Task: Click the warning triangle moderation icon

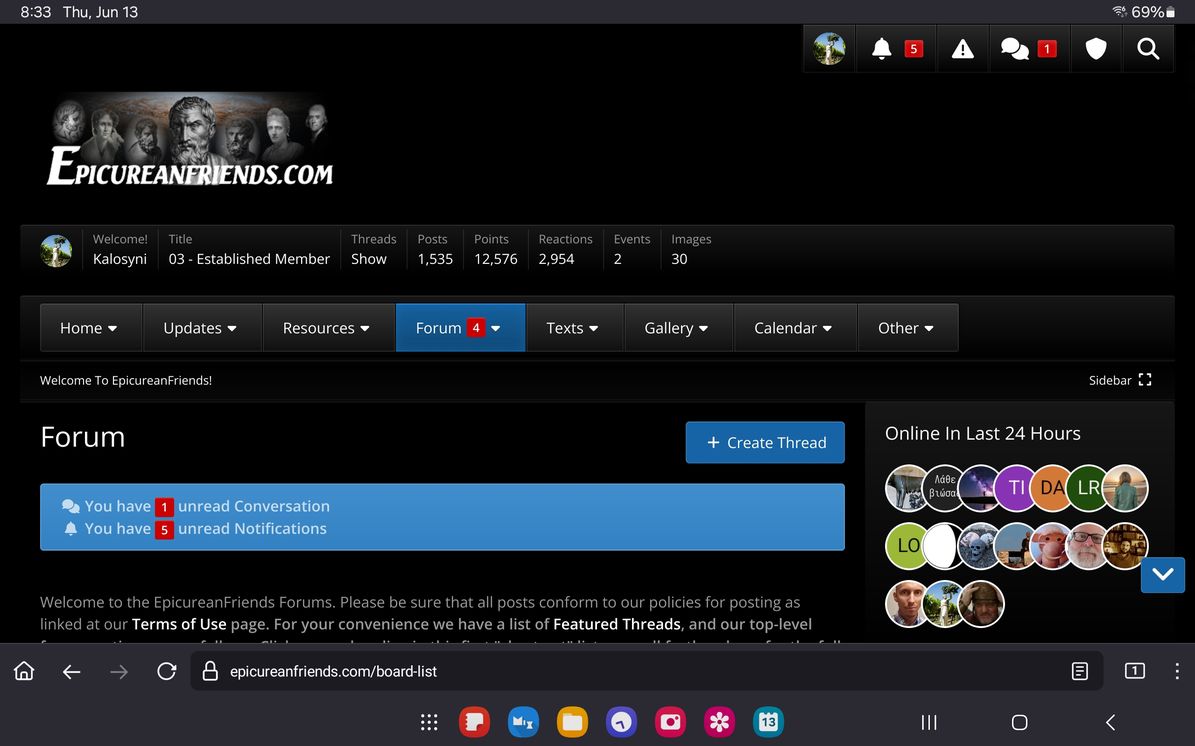Action: tap(962, 49)
